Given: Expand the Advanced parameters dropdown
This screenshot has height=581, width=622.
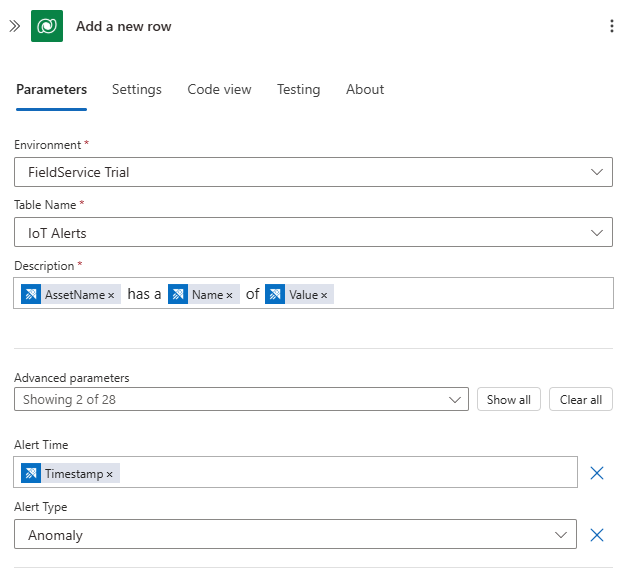Looking at the screenshot, I should (x=241, y=400).
